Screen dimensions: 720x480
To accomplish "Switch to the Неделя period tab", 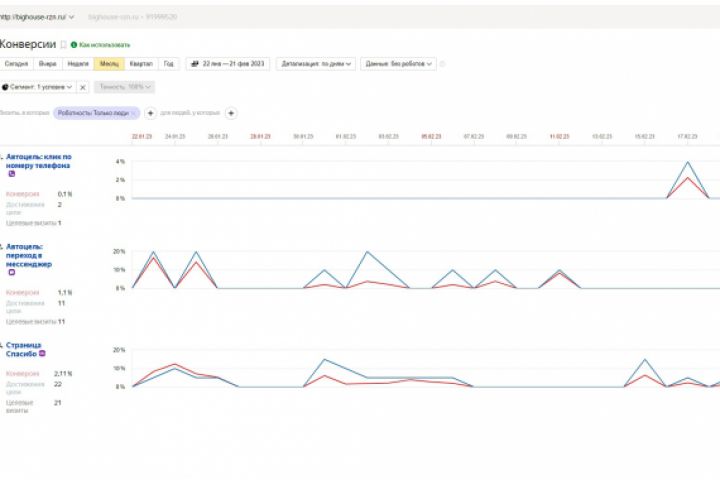I will coord(78,64).
